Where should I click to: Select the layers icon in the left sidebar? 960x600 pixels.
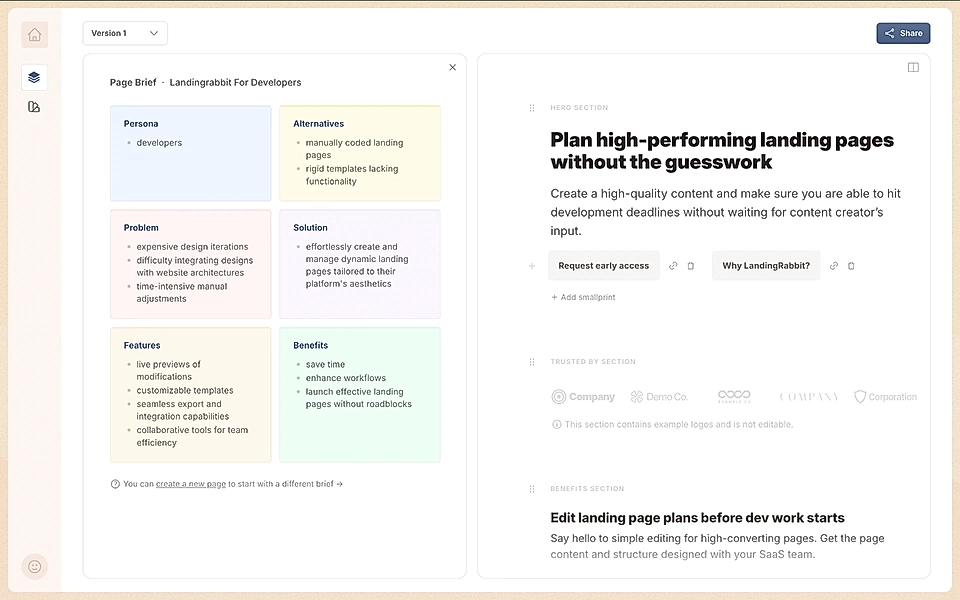tap(34, 76)
